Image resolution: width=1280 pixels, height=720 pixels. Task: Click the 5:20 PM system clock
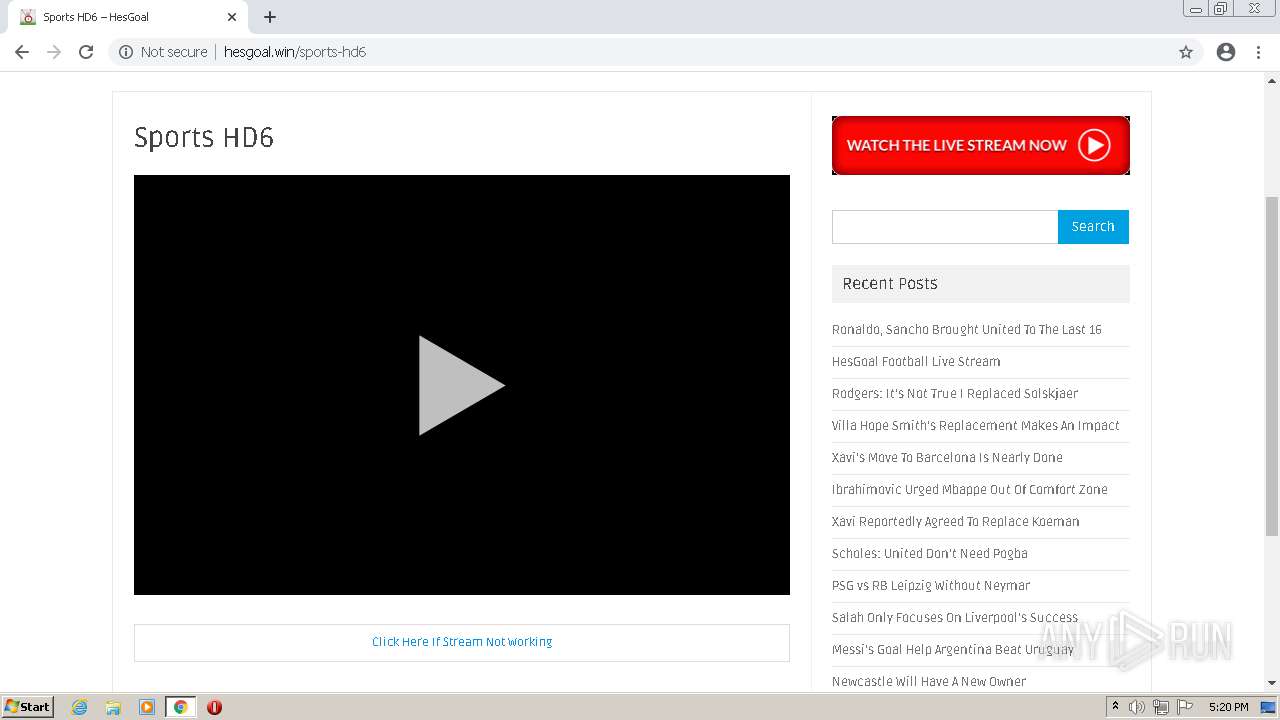click(x=1228, y=707)
